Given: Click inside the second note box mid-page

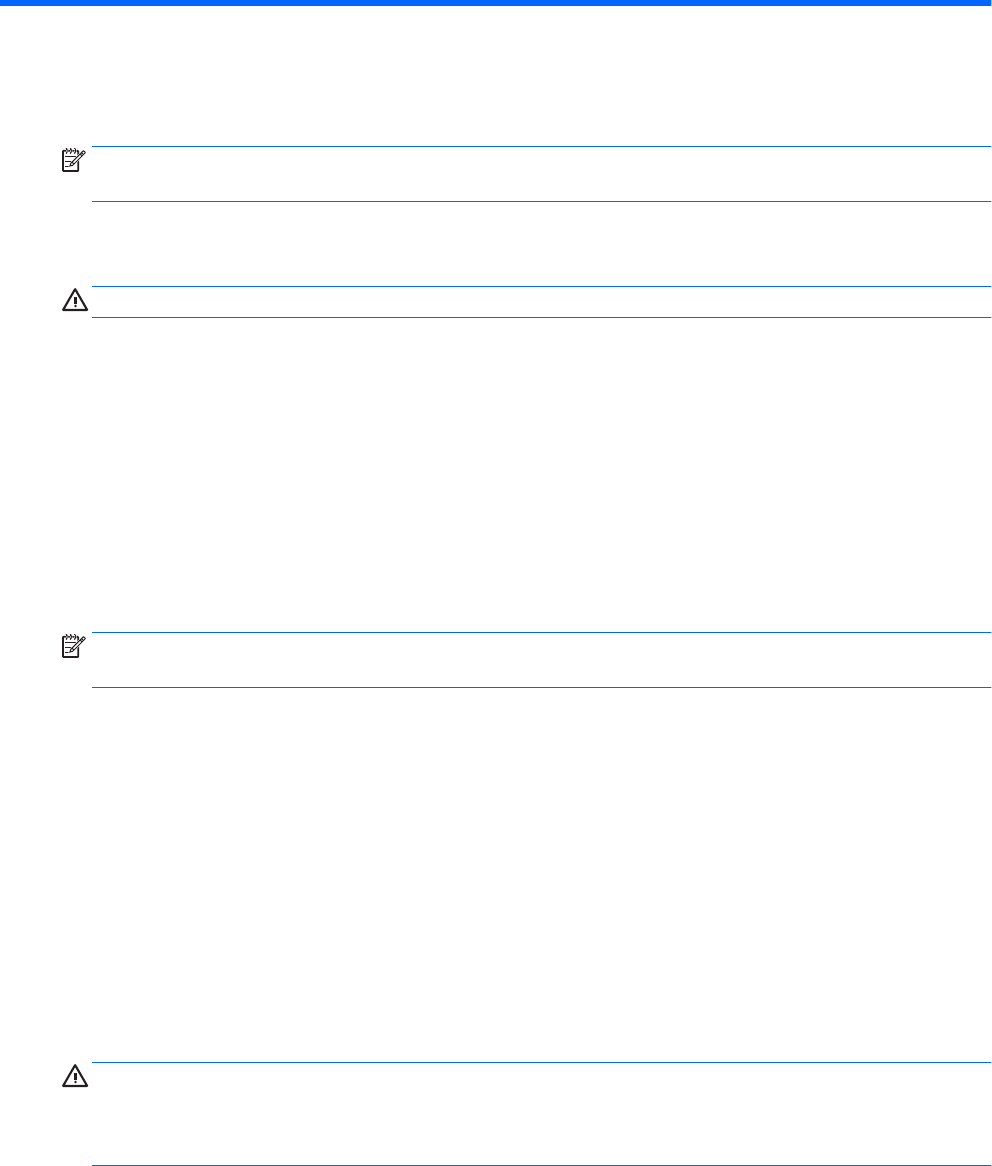Looking at the screenshot, I should (541, 660).
